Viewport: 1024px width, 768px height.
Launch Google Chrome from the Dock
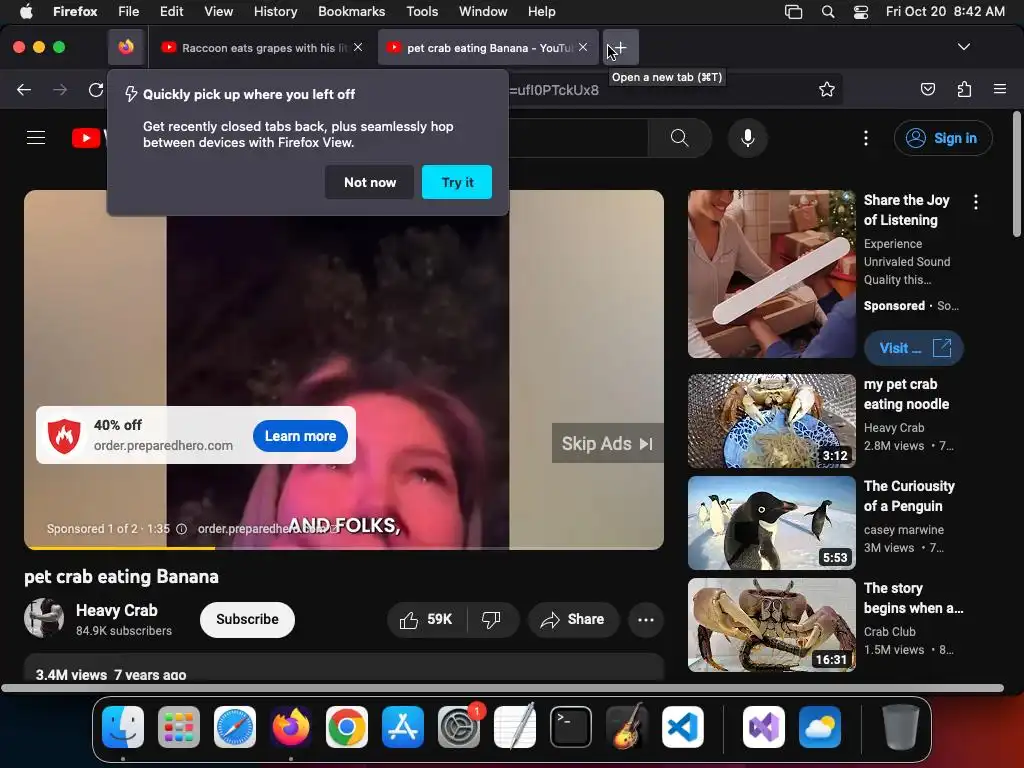pyautogui.click(x=347, y=727)
